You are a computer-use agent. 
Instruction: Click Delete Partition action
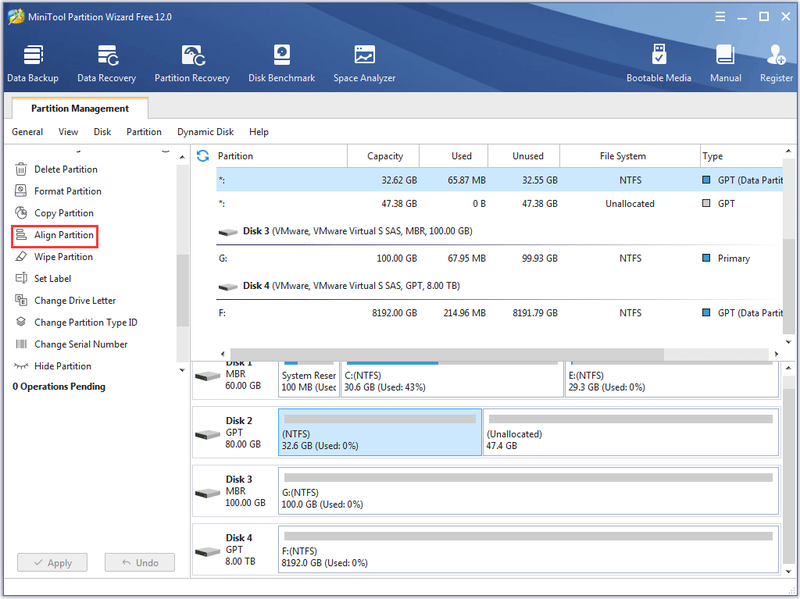(x=66, y=169)
